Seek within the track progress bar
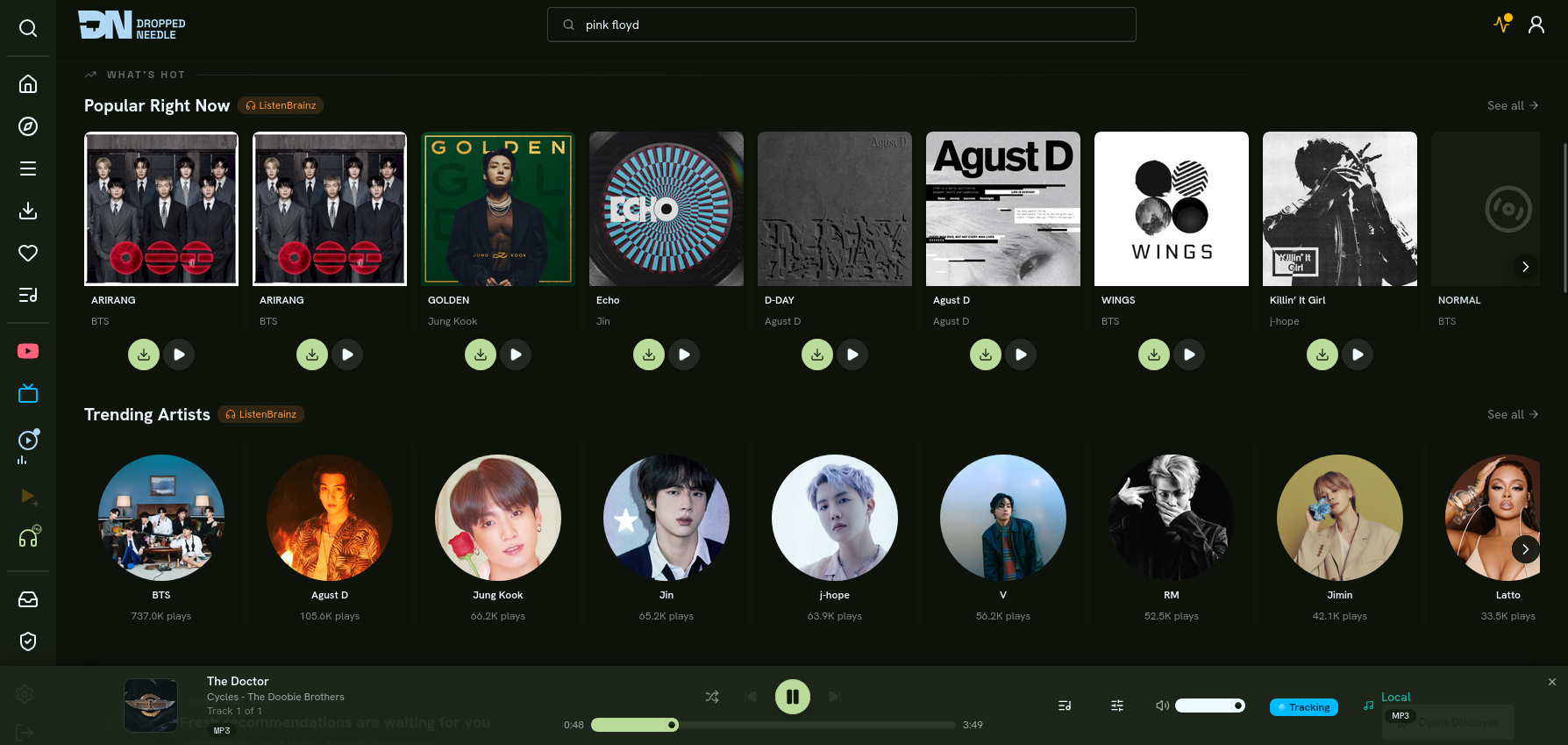Viewport: 1568px width, 745px height. (773, 725)
